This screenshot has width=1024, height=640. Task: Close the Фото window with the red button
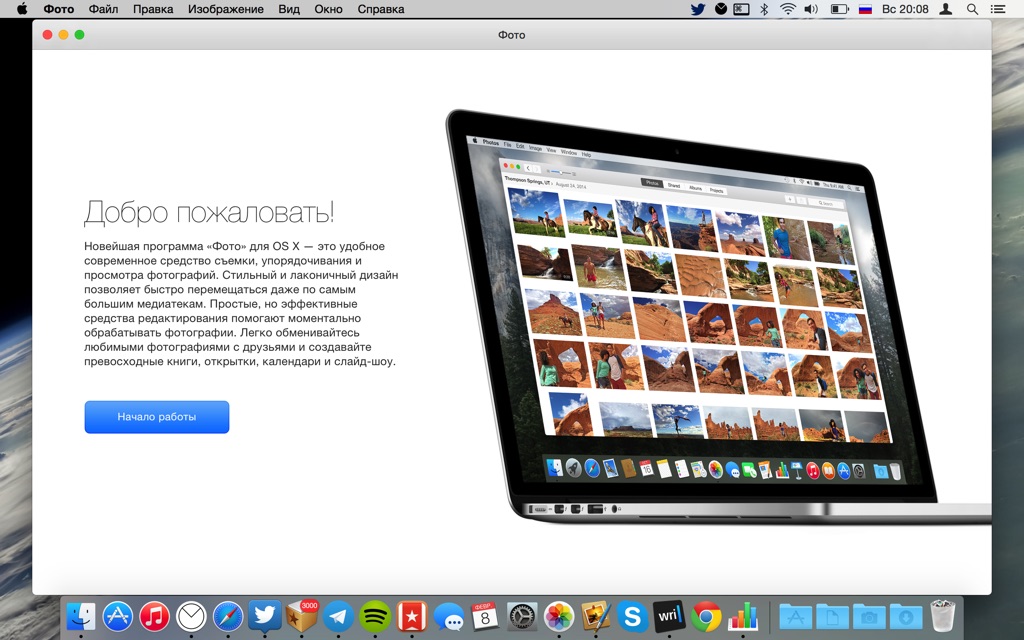point(48,35)
